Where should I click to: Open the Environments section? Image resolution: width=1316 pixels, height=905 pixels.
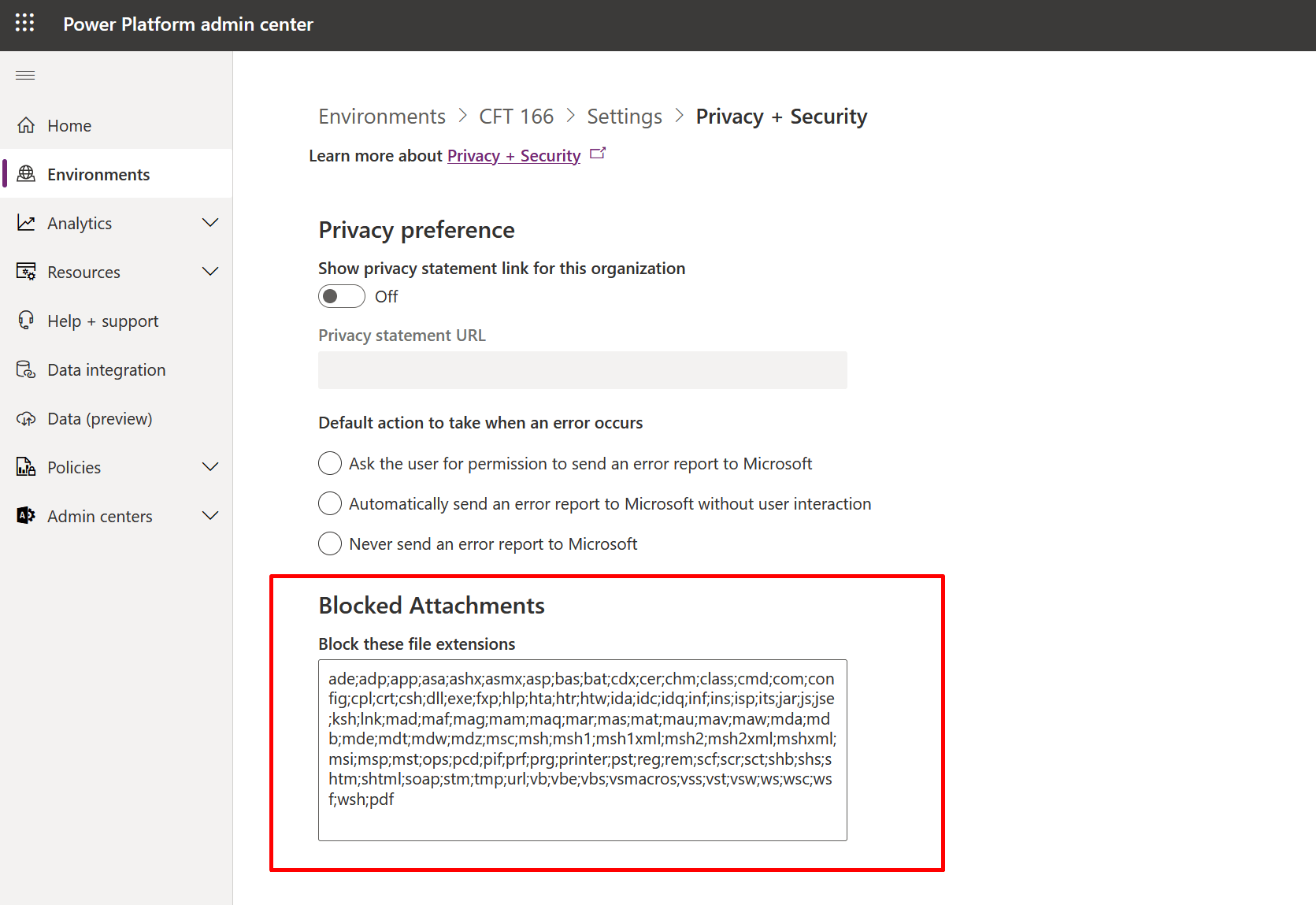(x=98, y=173)
